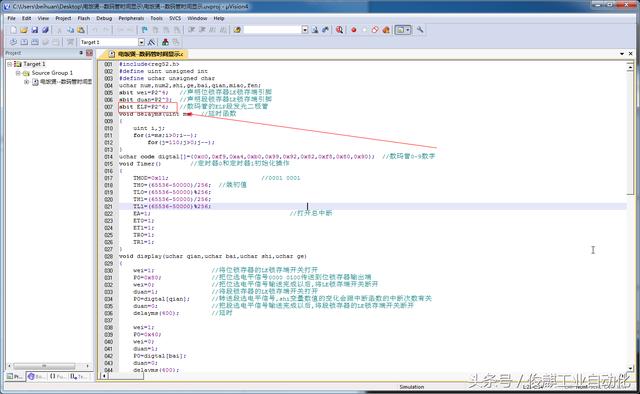Click the Find in Files icon beside the search box
The width and height of the screenshot is (640, 394).
(315, 30)
